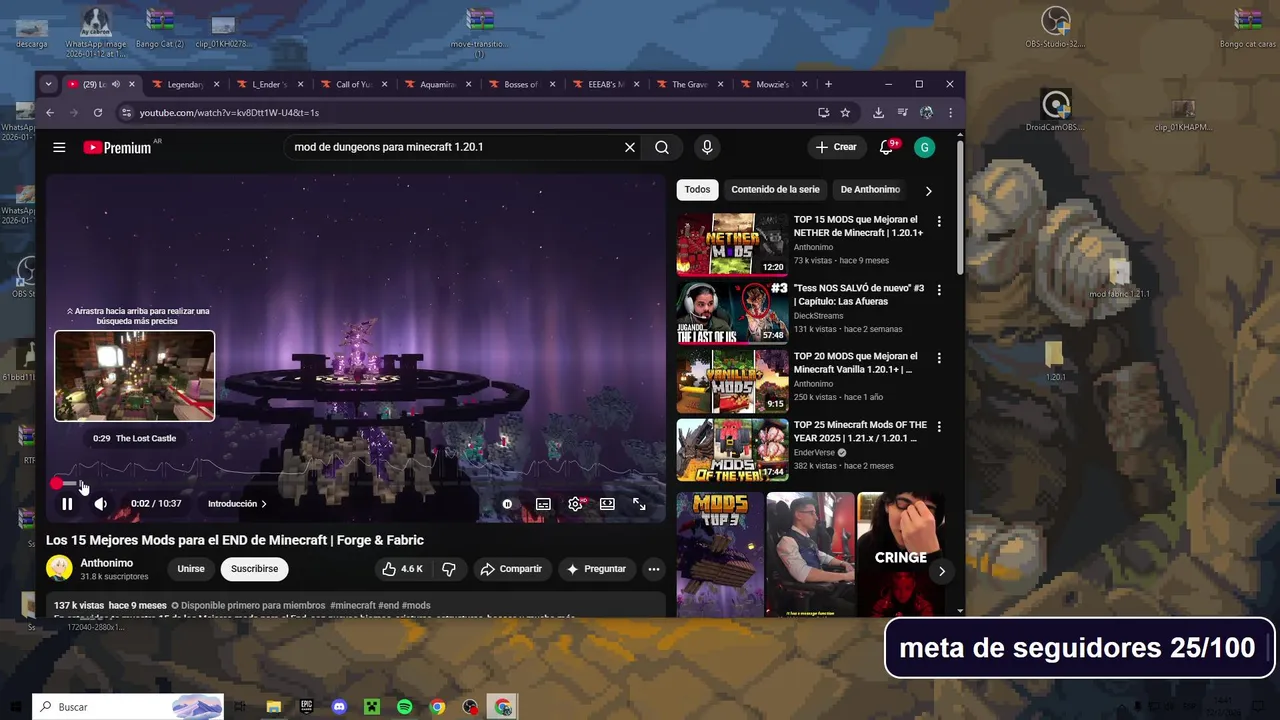Image resolution: width=1280 pixels, height=720 pixels.
Task: Open browser downloads
Action: pos(878,113)
